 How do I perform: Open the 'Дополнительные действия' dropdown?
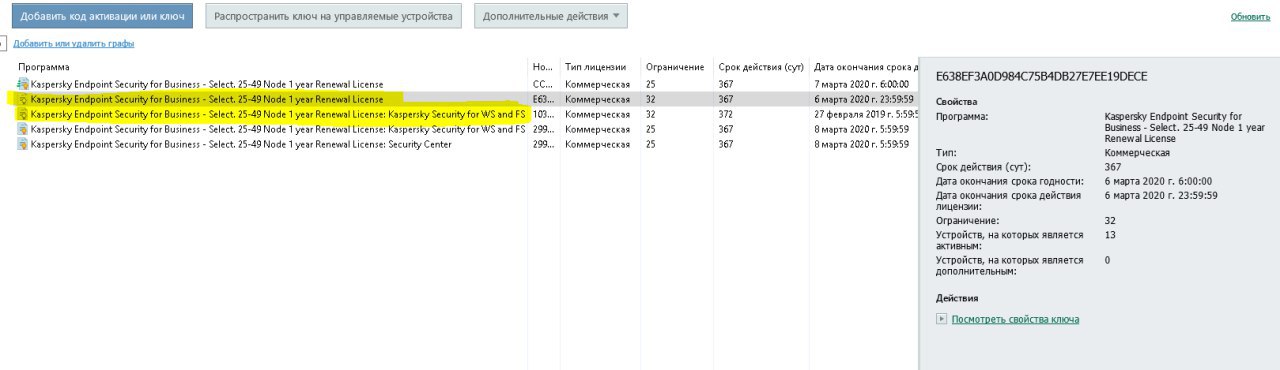pos(550,16)
